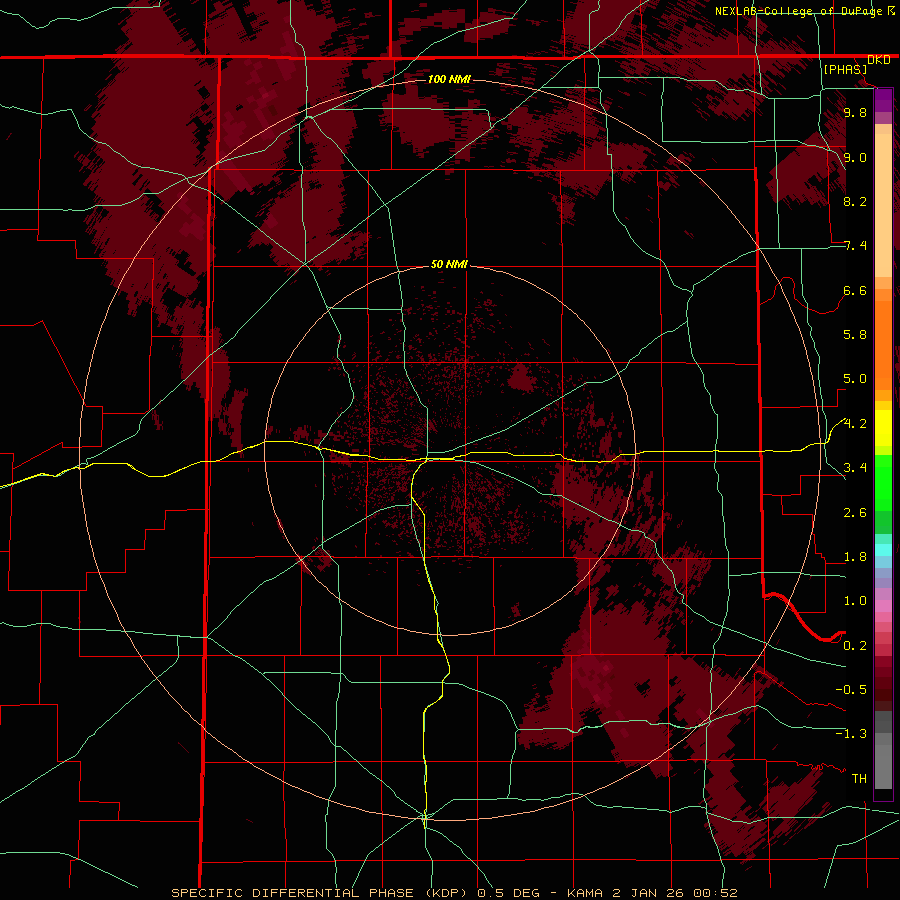
Task: Select the 9.0 value on the color scale
Action: pyautogui.click(x=855, y=157)
